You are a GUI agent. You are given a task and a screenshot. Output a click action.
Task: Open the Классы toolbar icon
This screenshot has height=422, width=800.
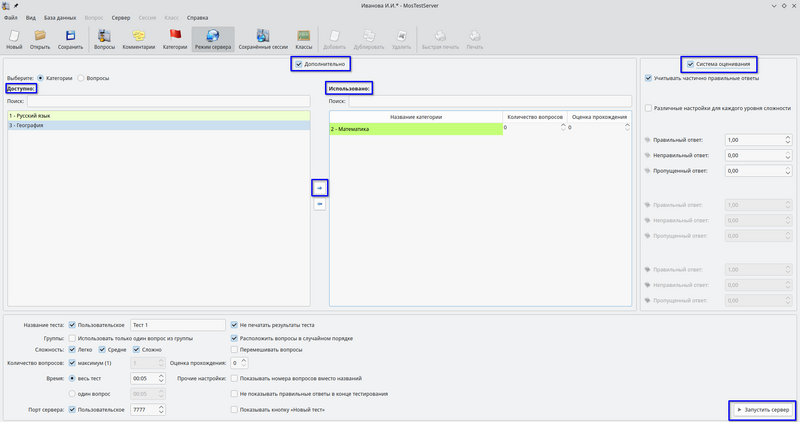[303, 39]
